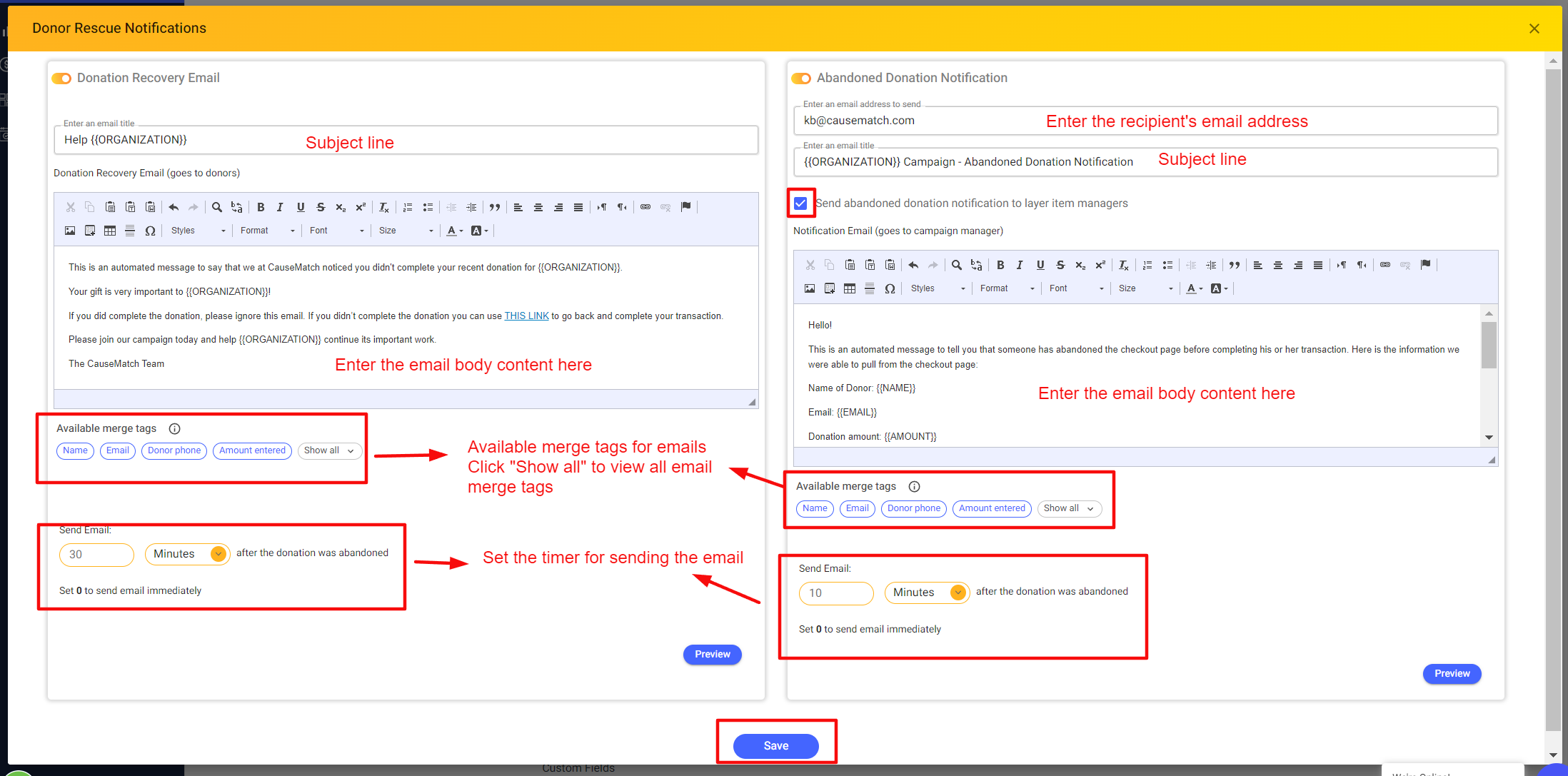Insert table in Notification Email editor
Viewport: 1568px width, 776px height.
point(850,288)
